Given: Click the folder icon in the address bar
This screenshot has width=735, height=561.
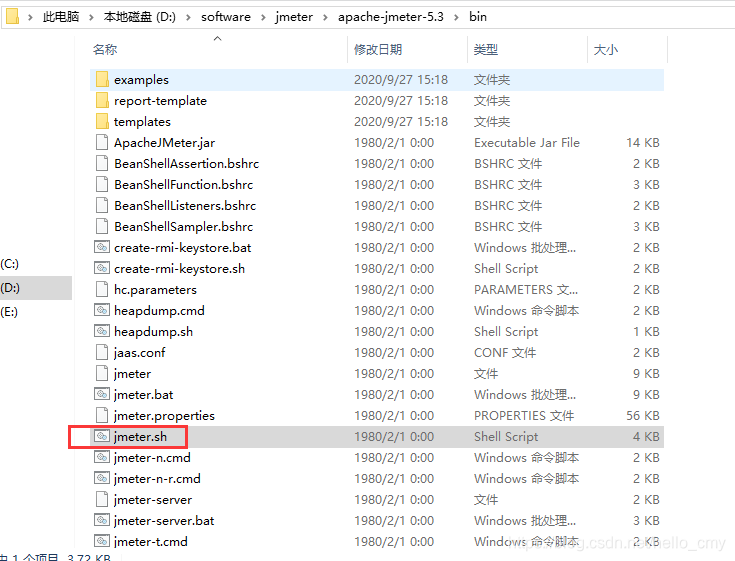Looking at the screenshot, I should pos(12,16).
